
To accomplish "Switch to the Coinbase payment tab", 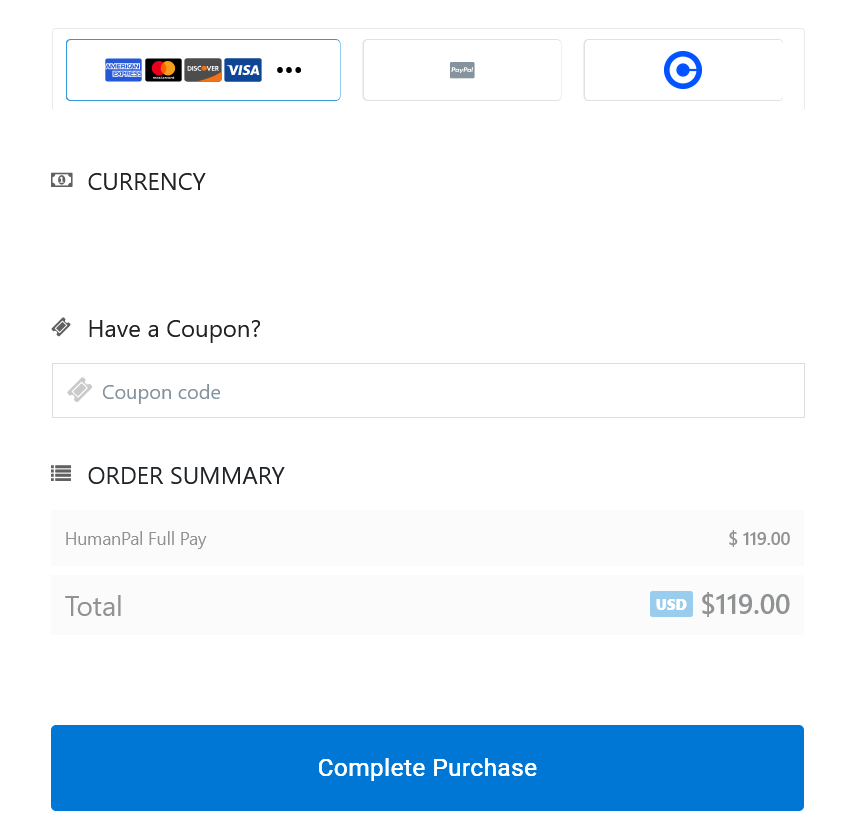I will pos(683,70).
